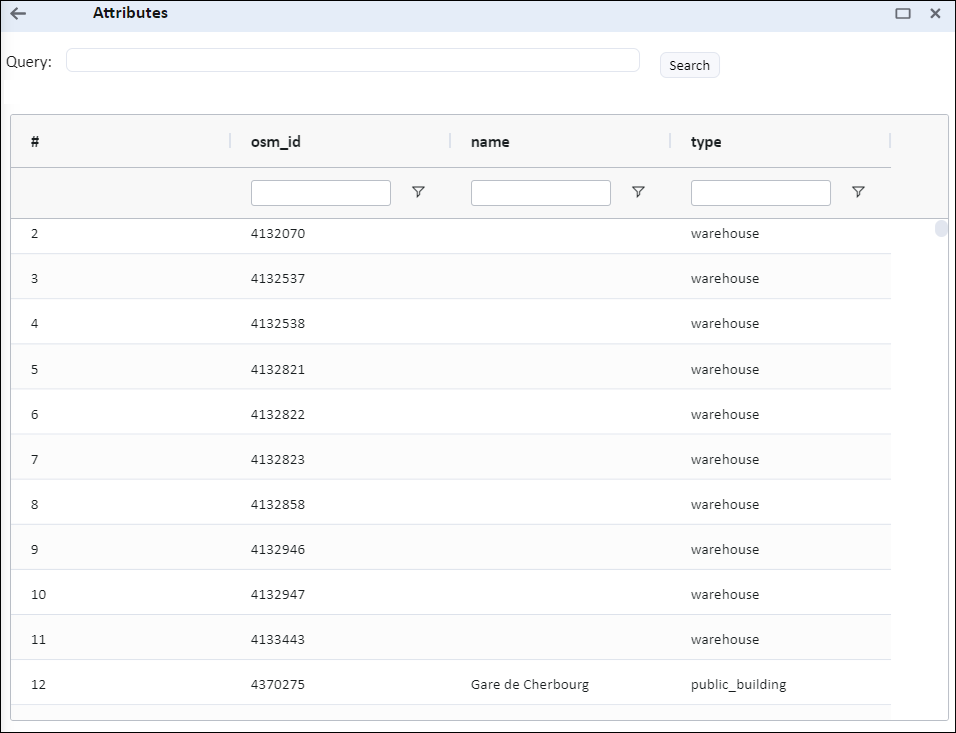The height and width of the screenshot is (733, 956).
Task: Open the type column filter icon
Action: tap(858, 192)
